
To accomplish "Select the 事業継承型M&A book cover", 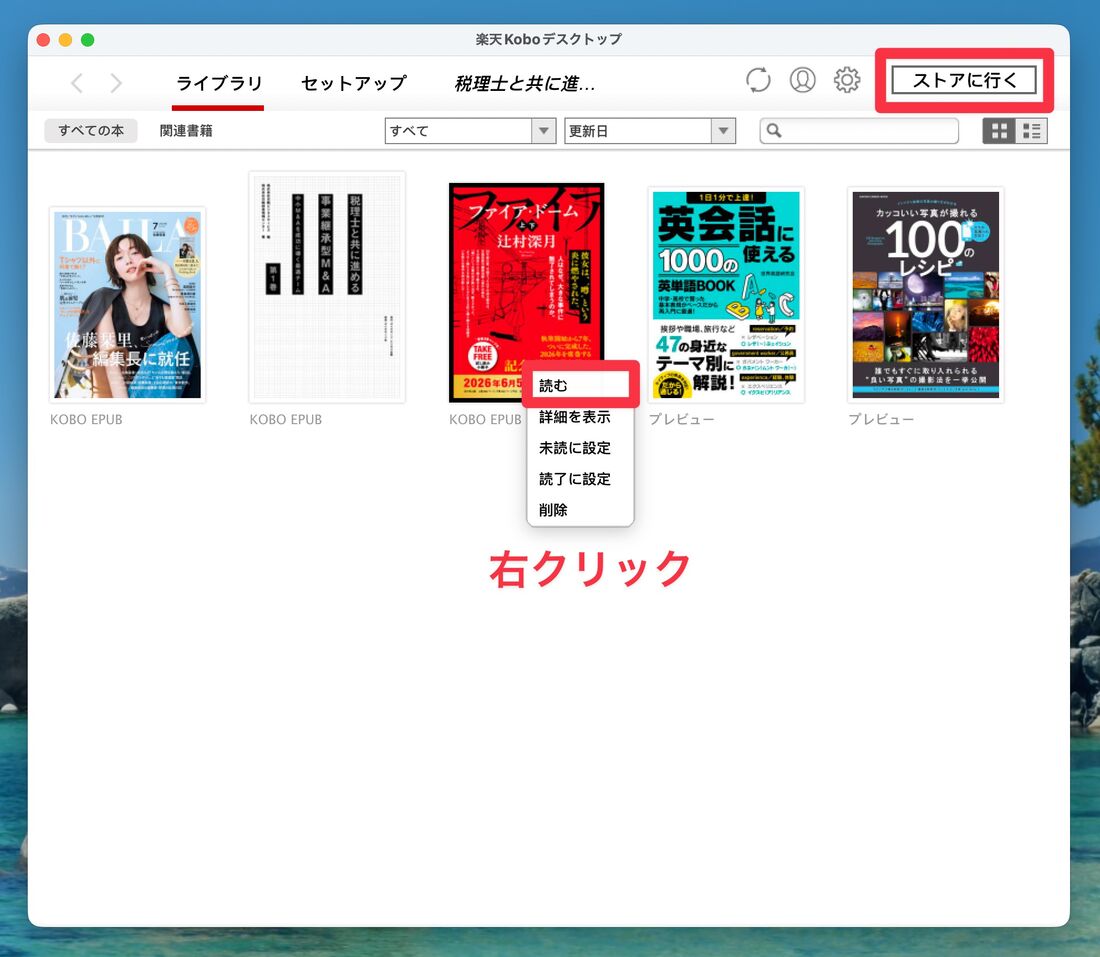I will [327, 287].
